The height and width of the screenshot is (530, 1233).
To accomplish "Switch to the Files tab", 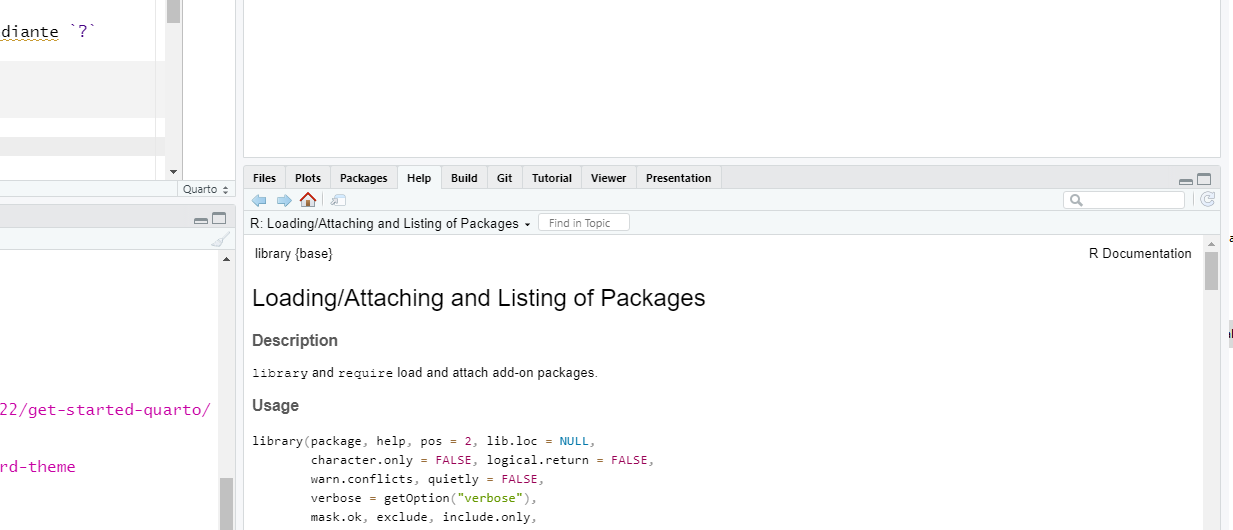I will click(264, 178).
